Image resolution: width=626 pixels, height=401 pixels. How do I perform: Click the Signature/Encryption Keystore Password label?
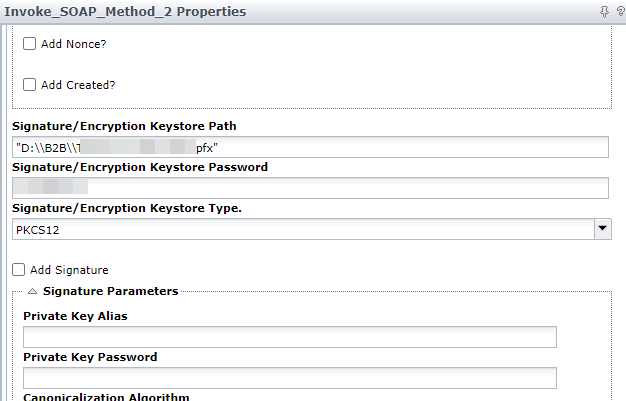tap(140, 167)
